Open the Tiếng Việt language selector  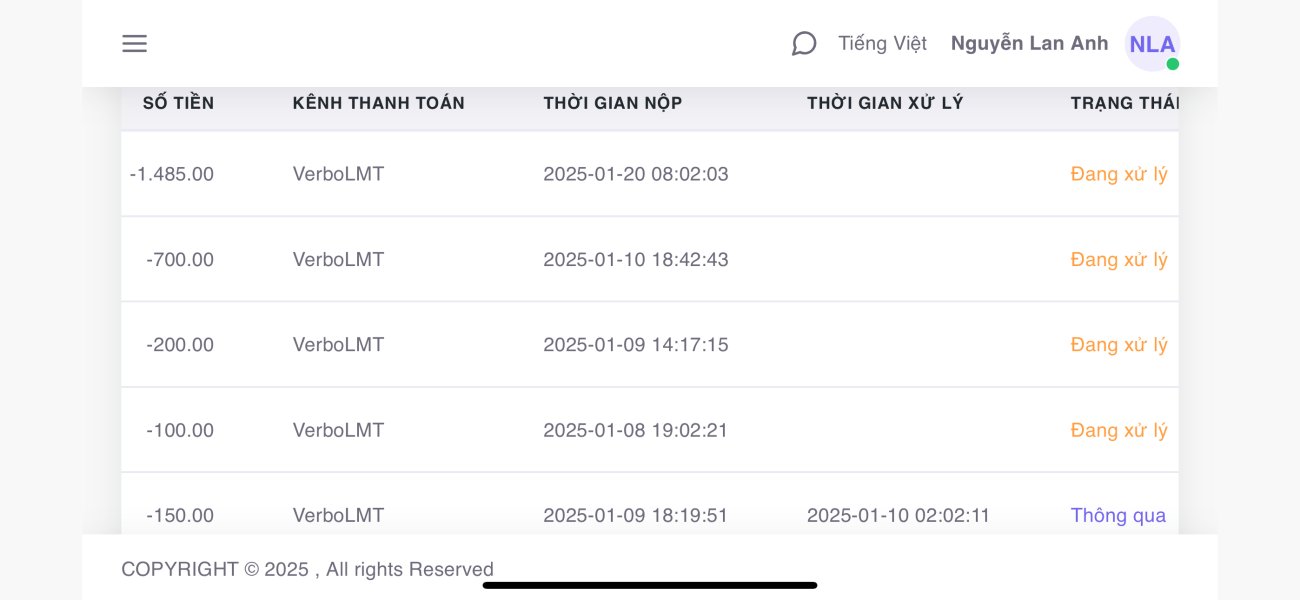click(x=882, y=44)
